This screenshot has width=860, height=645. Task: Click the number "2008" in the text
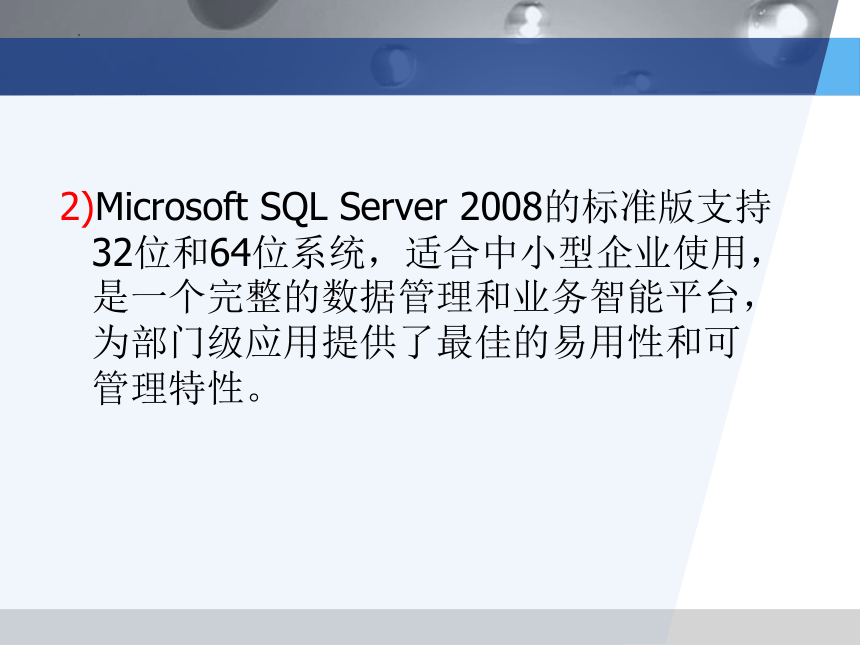click(501, 207)
